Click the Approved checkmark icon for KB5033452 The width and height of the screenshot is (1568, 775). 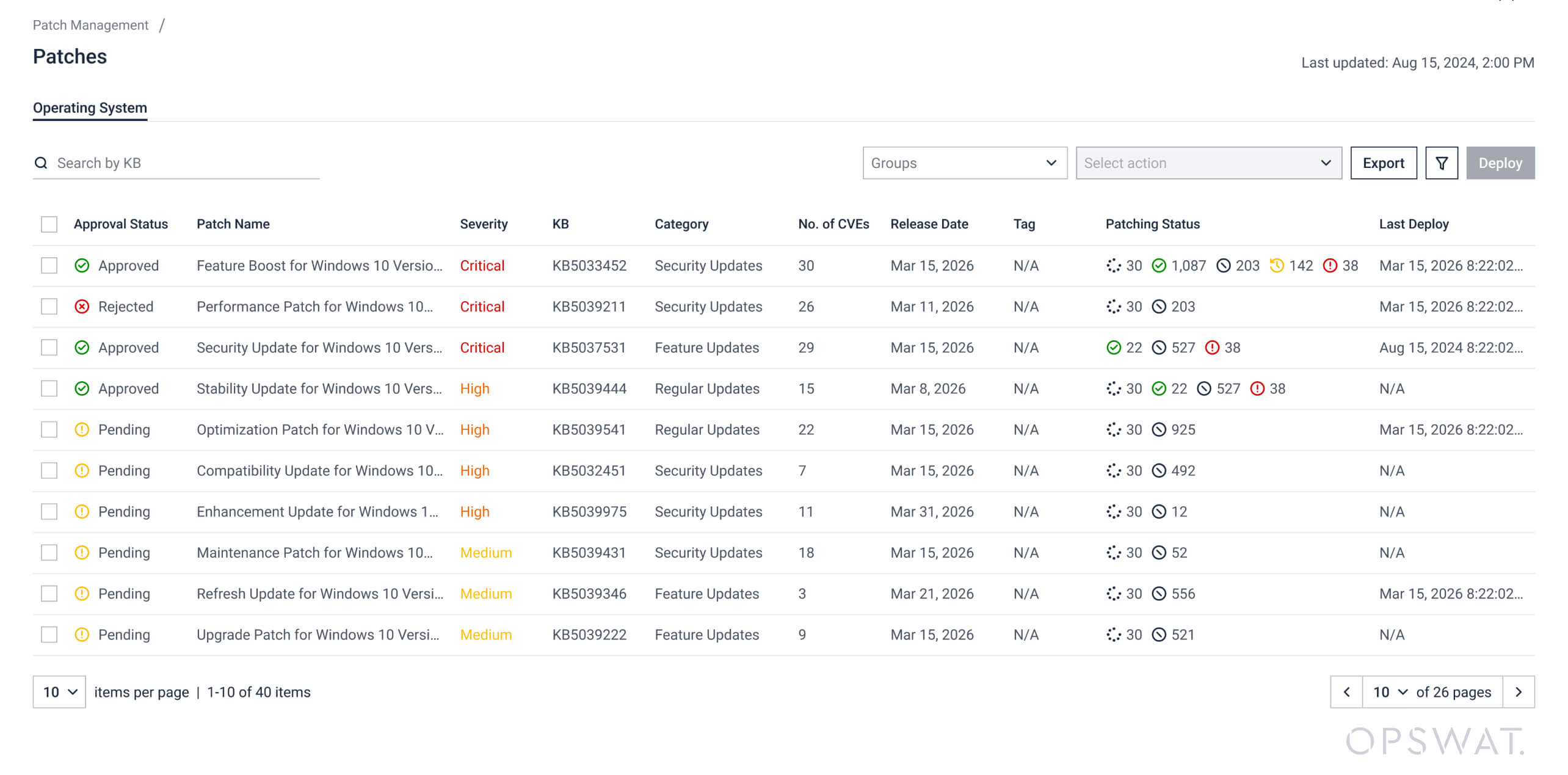82,266
